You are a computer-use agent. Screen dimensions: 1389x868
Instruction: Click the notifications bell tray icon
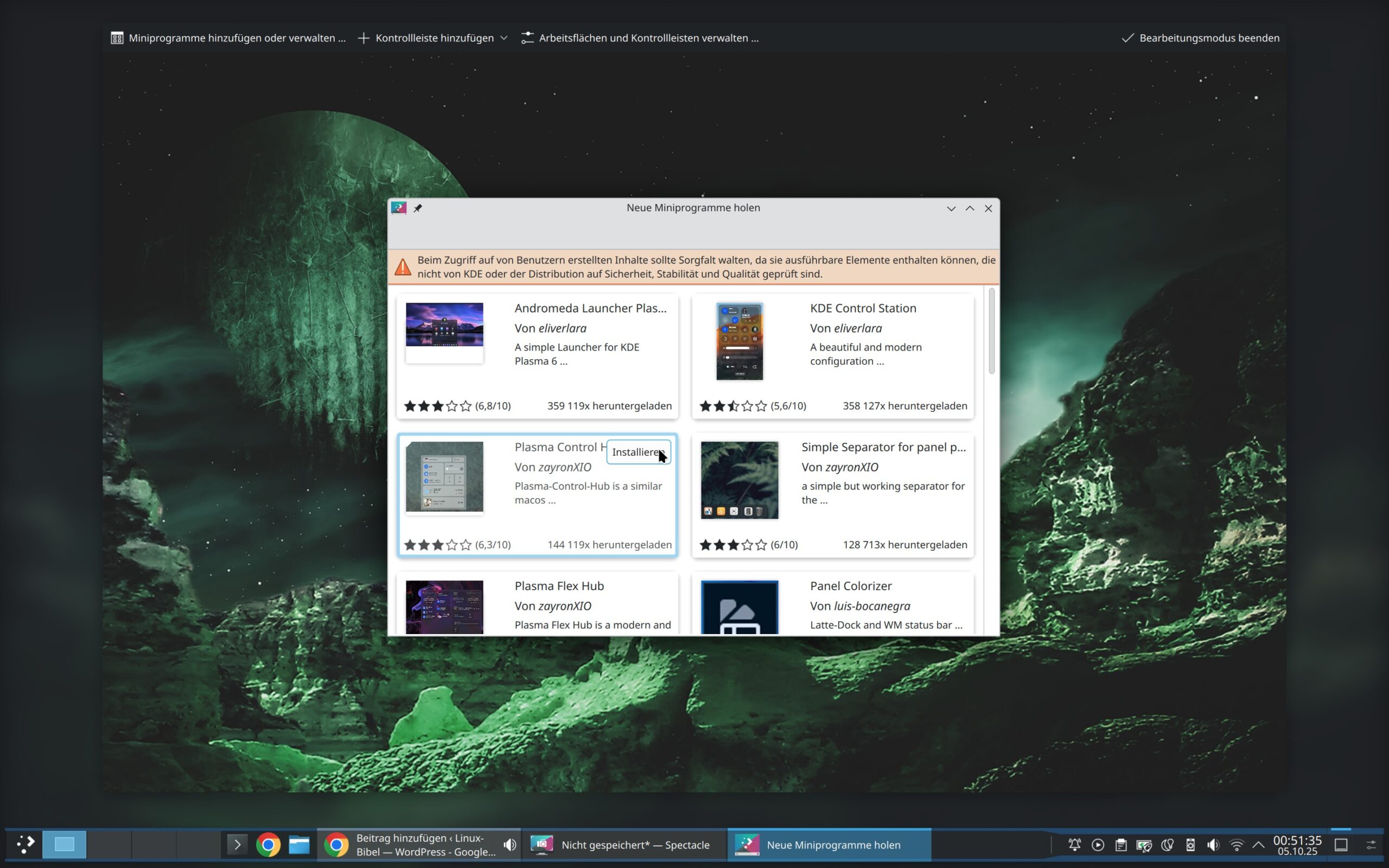pos(1074,845)
